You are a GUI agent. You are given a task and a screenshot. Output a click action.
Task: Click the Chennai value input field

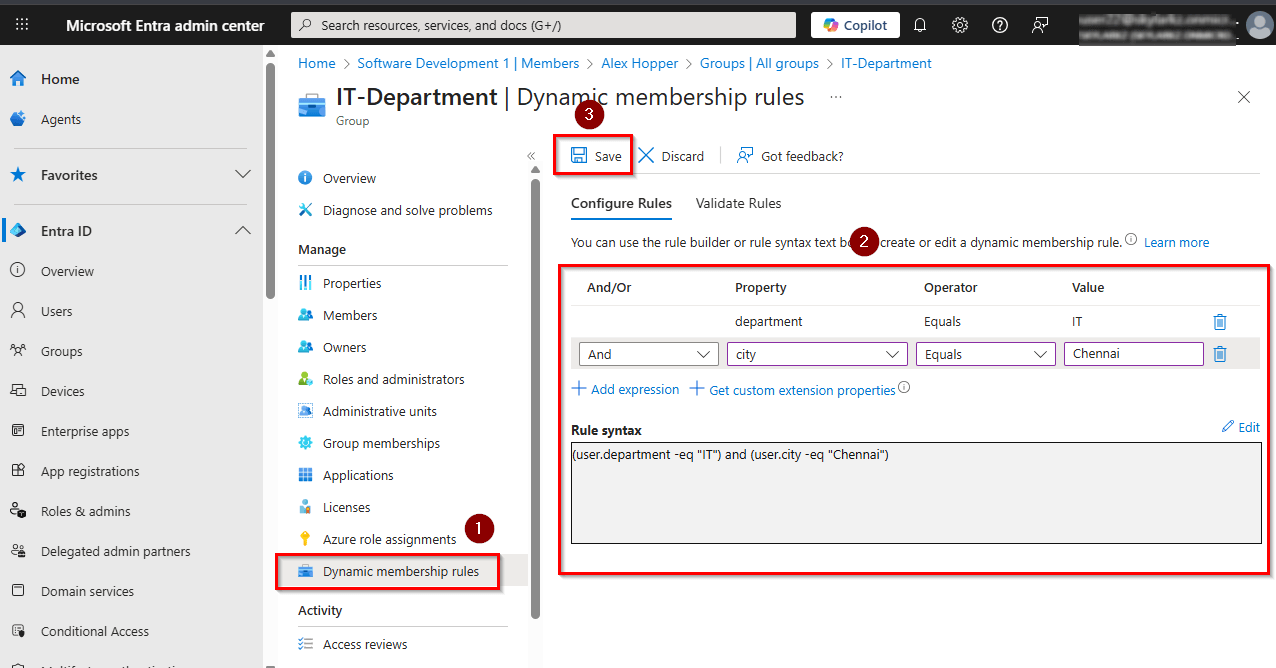(x=1133, y=353)
